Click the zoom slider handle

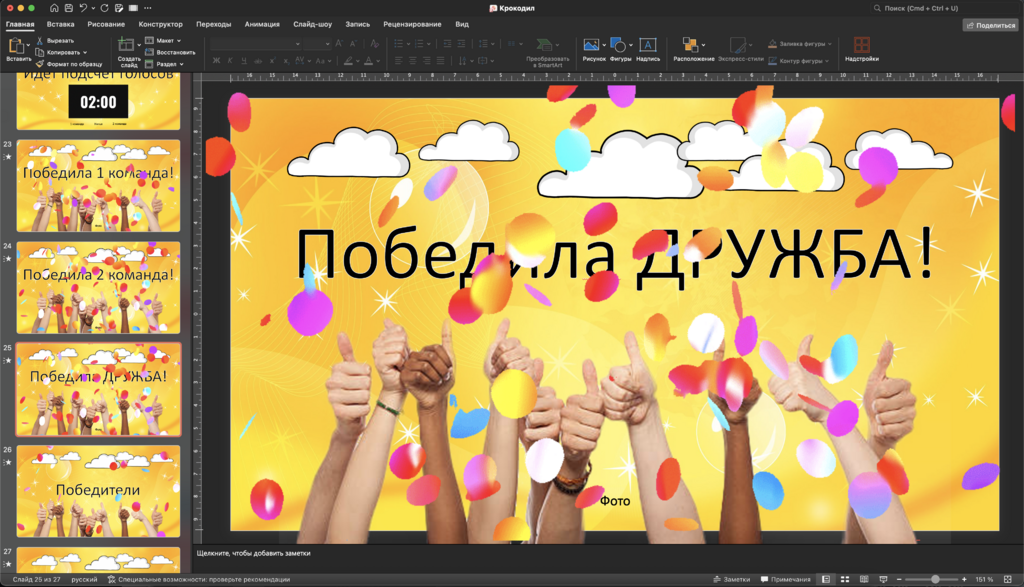point(935,579)
